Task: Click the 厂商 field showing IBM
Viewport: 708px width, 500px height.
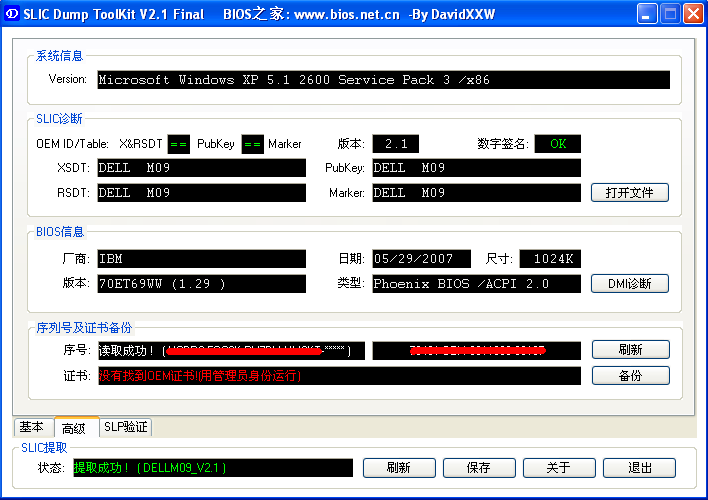Action: coord(201,259)
